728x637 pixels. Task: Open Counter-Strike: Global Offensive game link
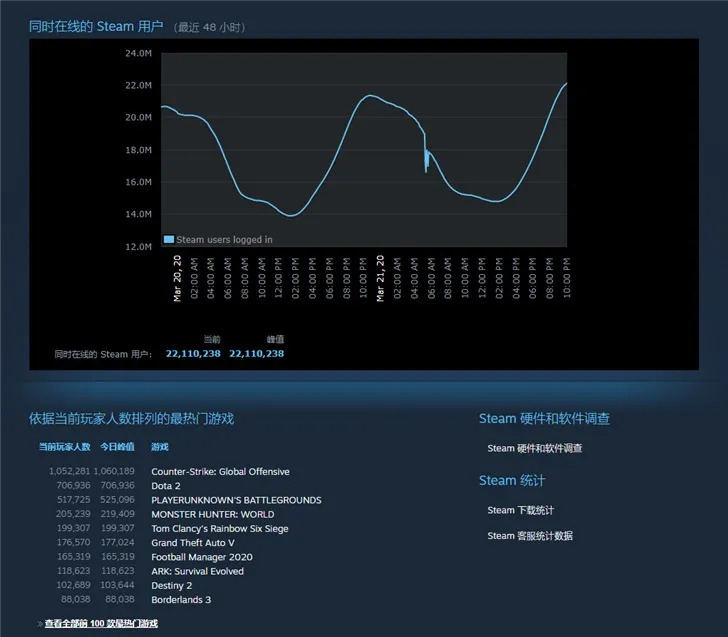point(220,471)
